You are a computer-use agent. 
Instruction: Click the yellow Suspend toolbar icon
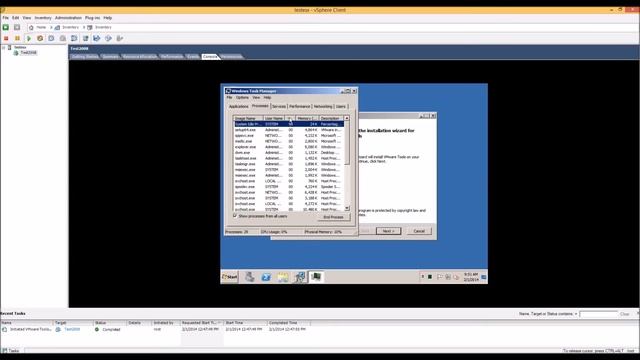17,38
